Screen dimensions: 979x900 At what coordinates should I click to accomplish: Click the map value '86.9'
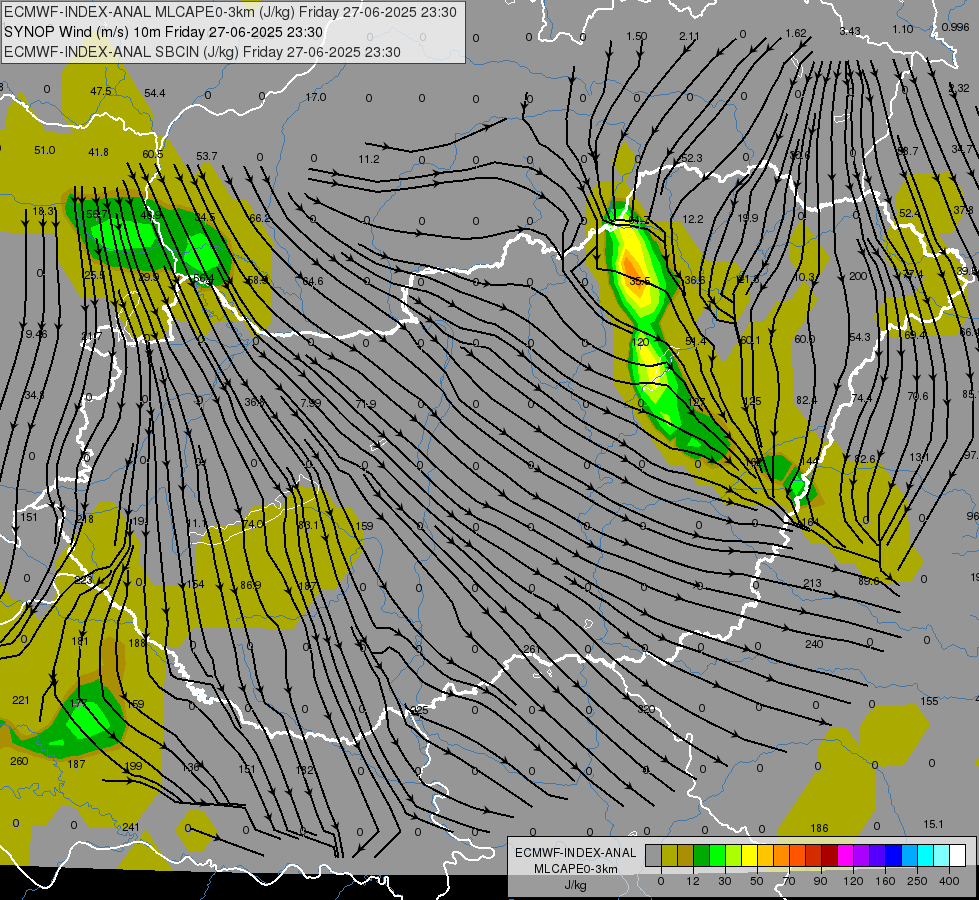[250, 585]
